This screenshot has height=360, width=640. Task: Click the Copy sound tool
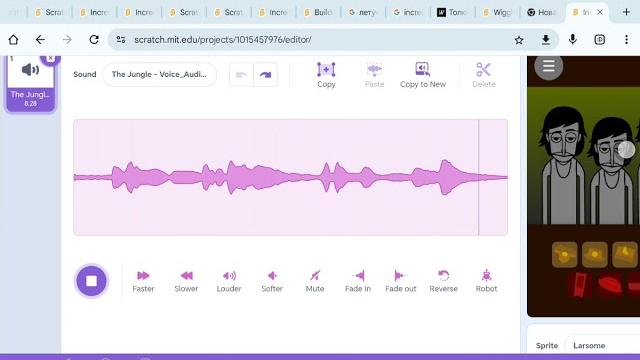tap(326, 75)
